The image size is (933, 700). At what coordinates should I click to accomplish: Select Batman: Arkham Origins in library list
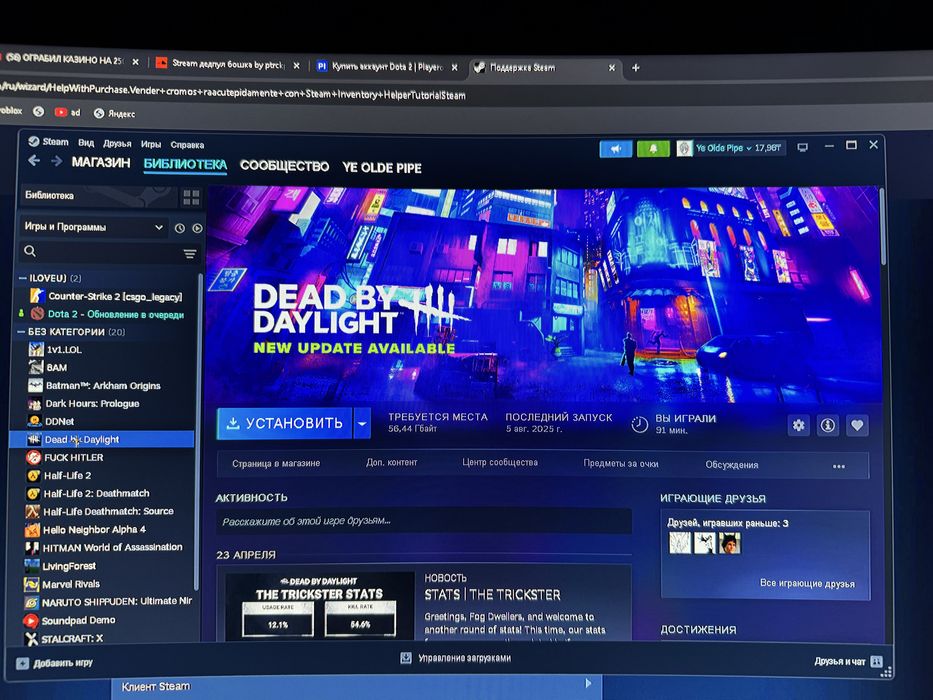click(103, 386)
